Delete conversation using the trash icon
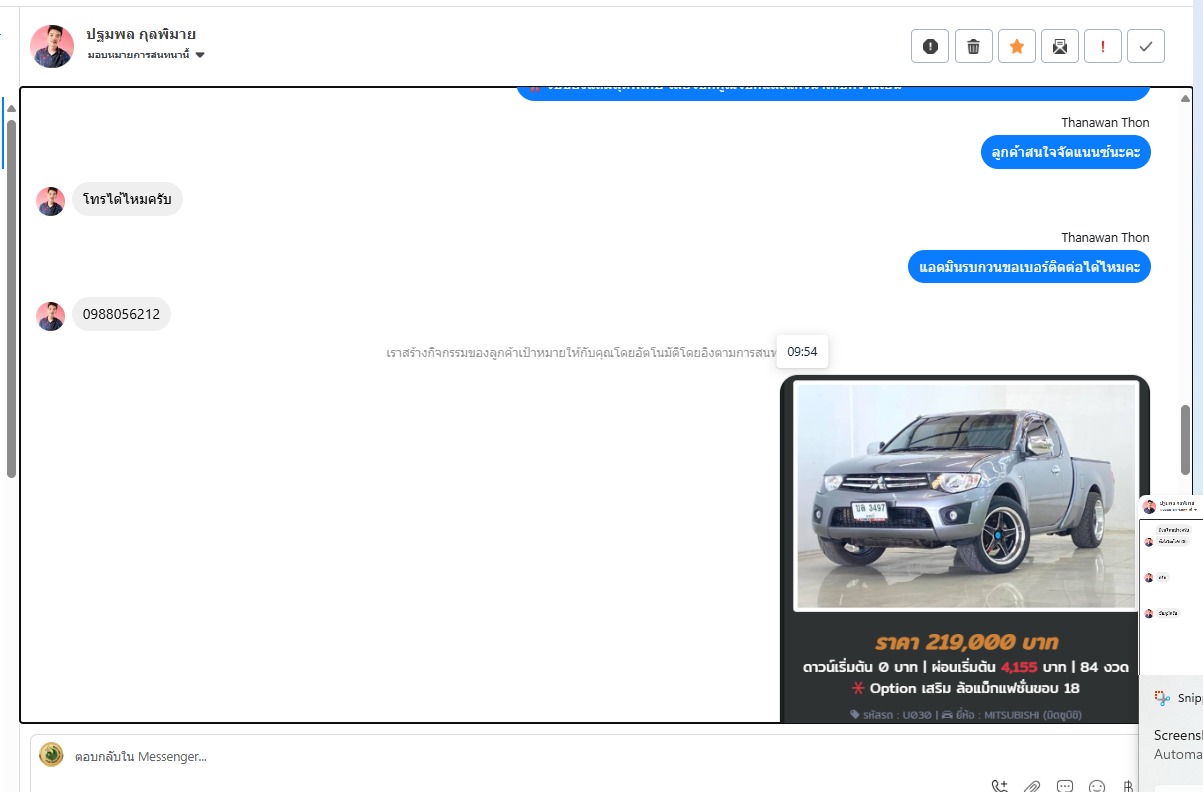Image resolution: width=1203 pixels, height=792 pixels. point(973,46)
